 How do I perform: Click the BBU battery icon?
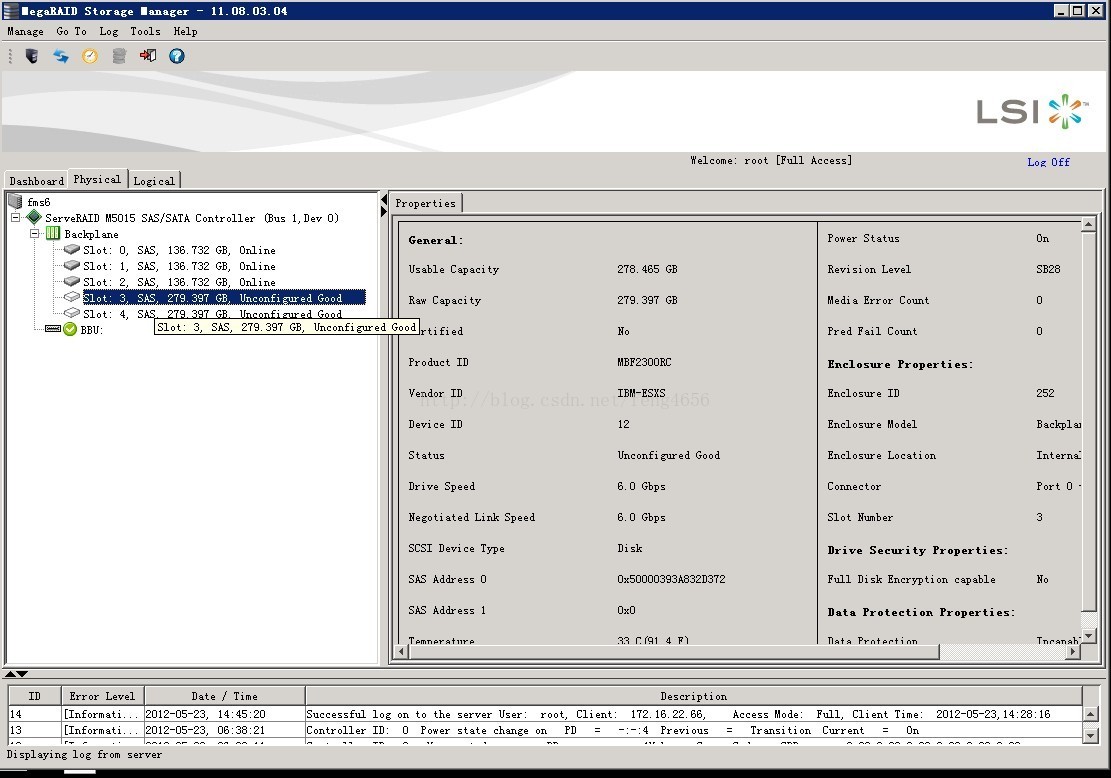(52, 329)
